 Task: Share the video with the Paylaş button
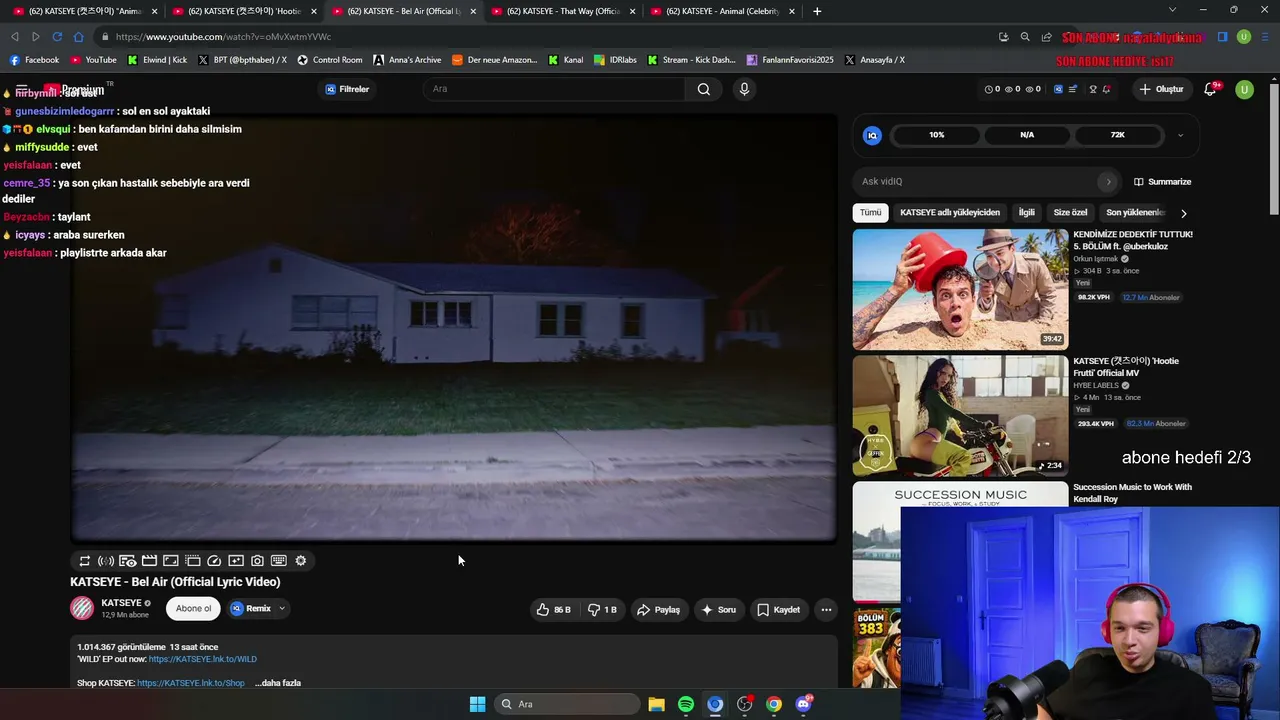(659, 609)
